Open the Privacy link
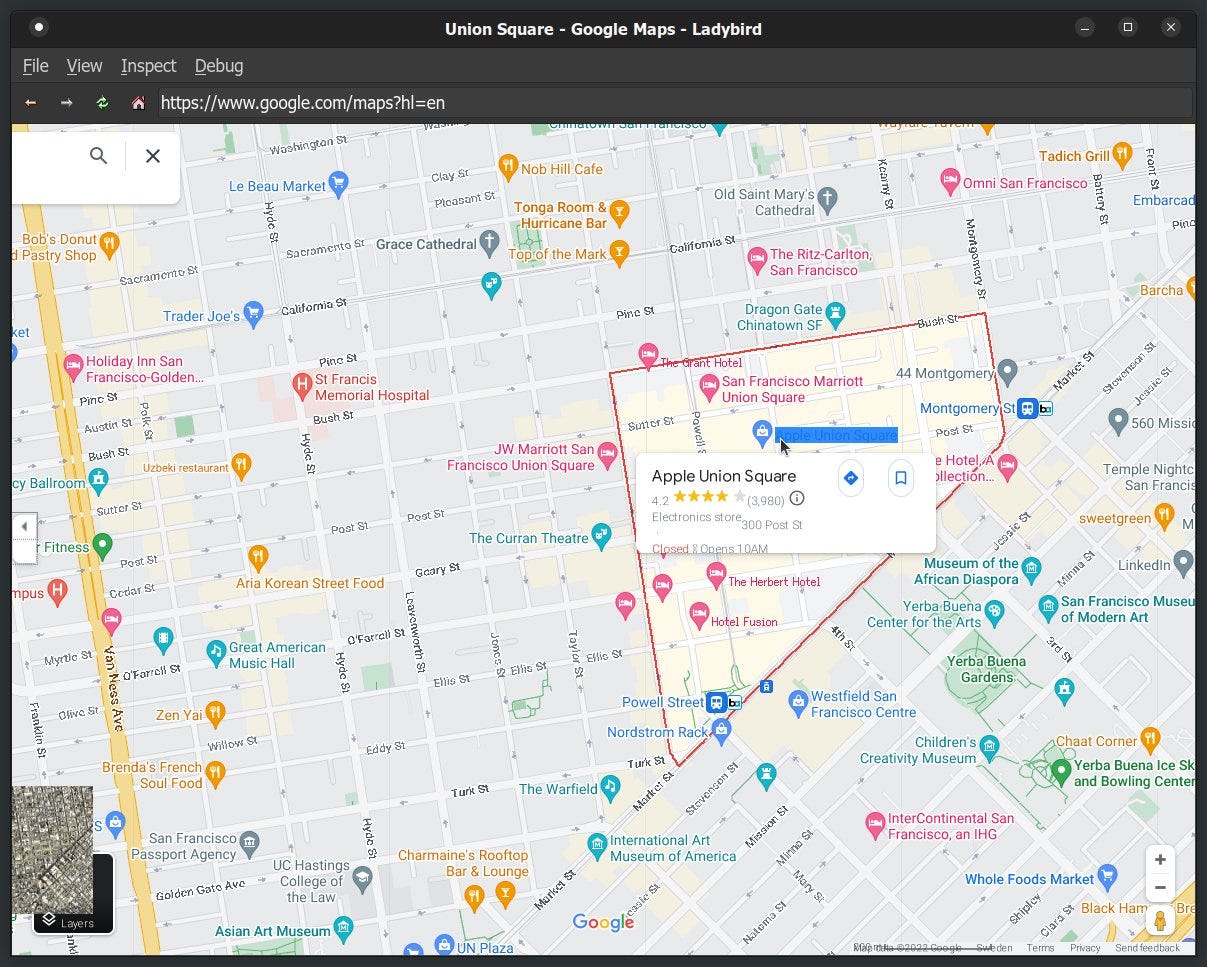This screenshot has width=1207, height=967. (x=1085, y=948)
